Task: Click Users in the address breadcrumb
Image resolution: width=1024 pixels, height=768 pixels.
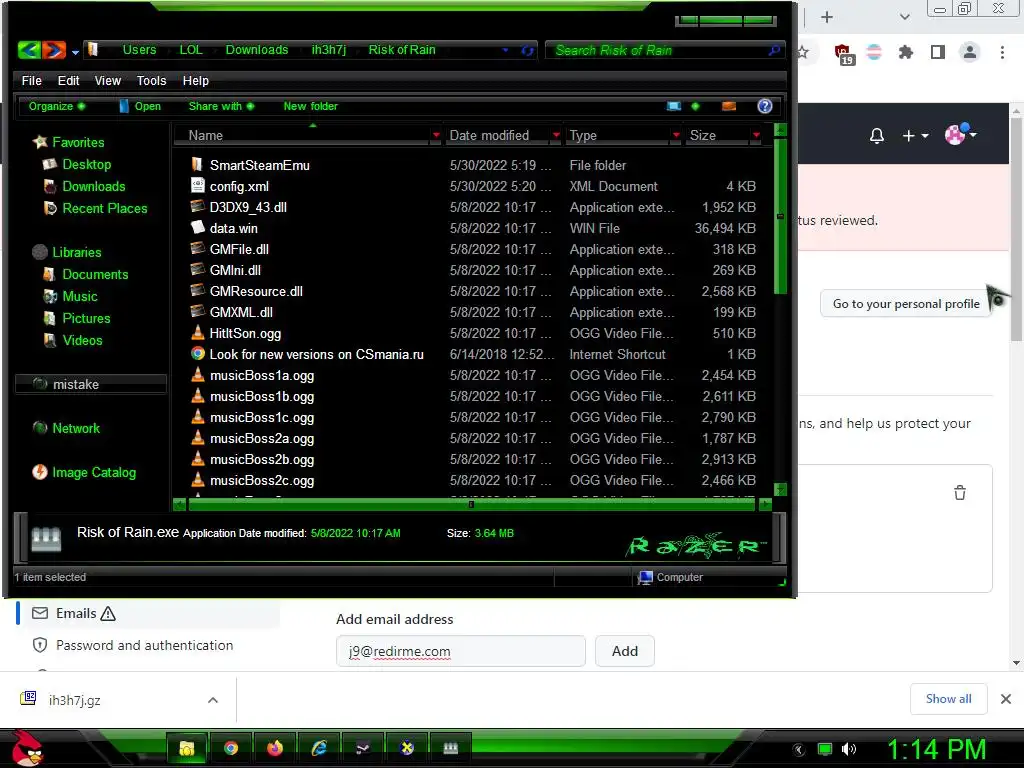Action: (x=139, y=50)
